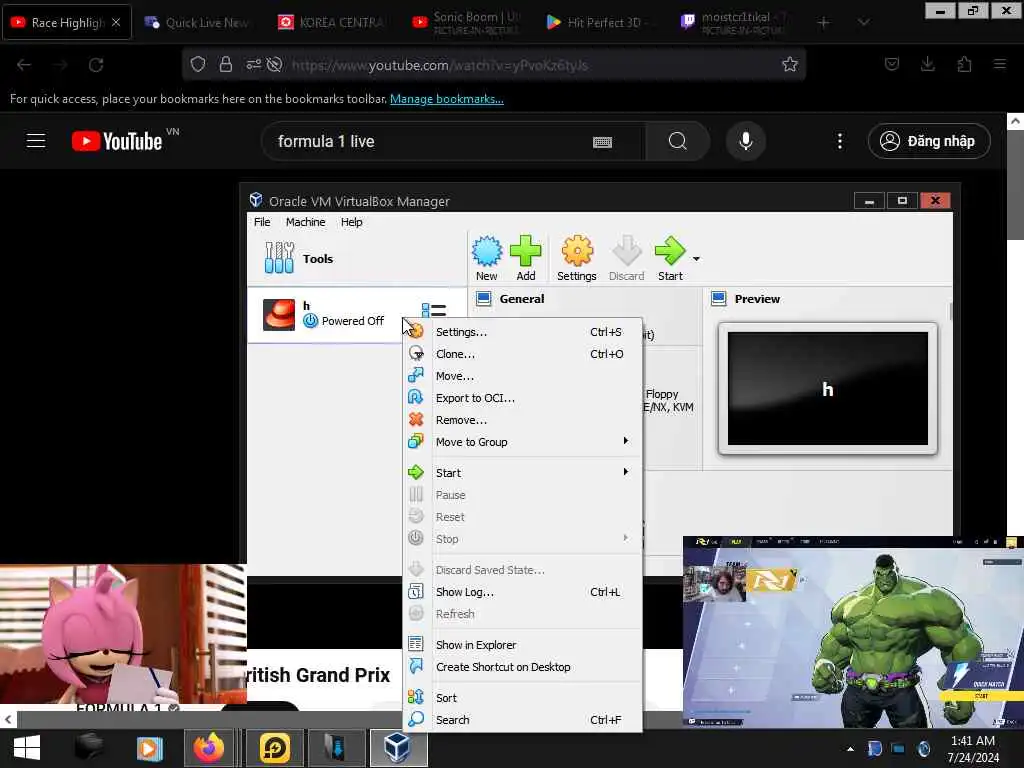
Task: Open the VM list menu icon beside h
Action: [434, 311]
